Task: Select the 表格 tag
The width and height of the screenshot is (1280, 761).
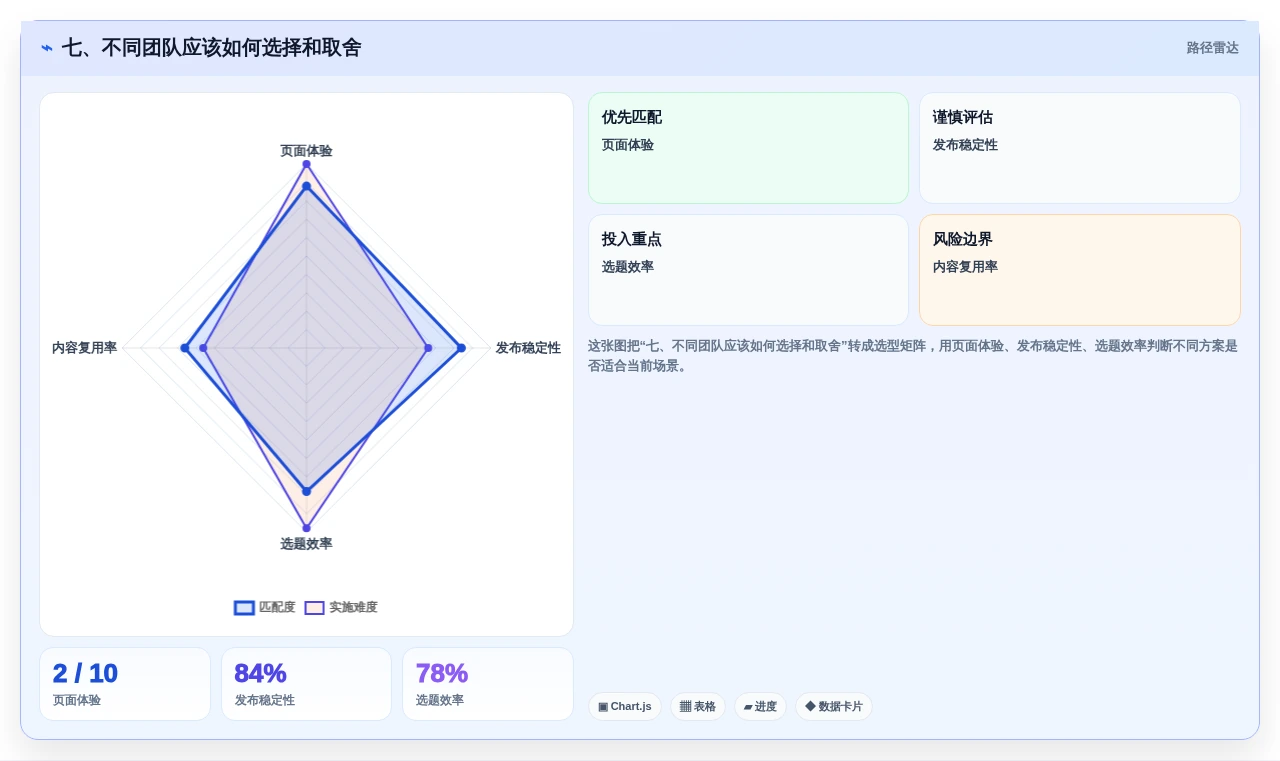Action: coord(698,707)
